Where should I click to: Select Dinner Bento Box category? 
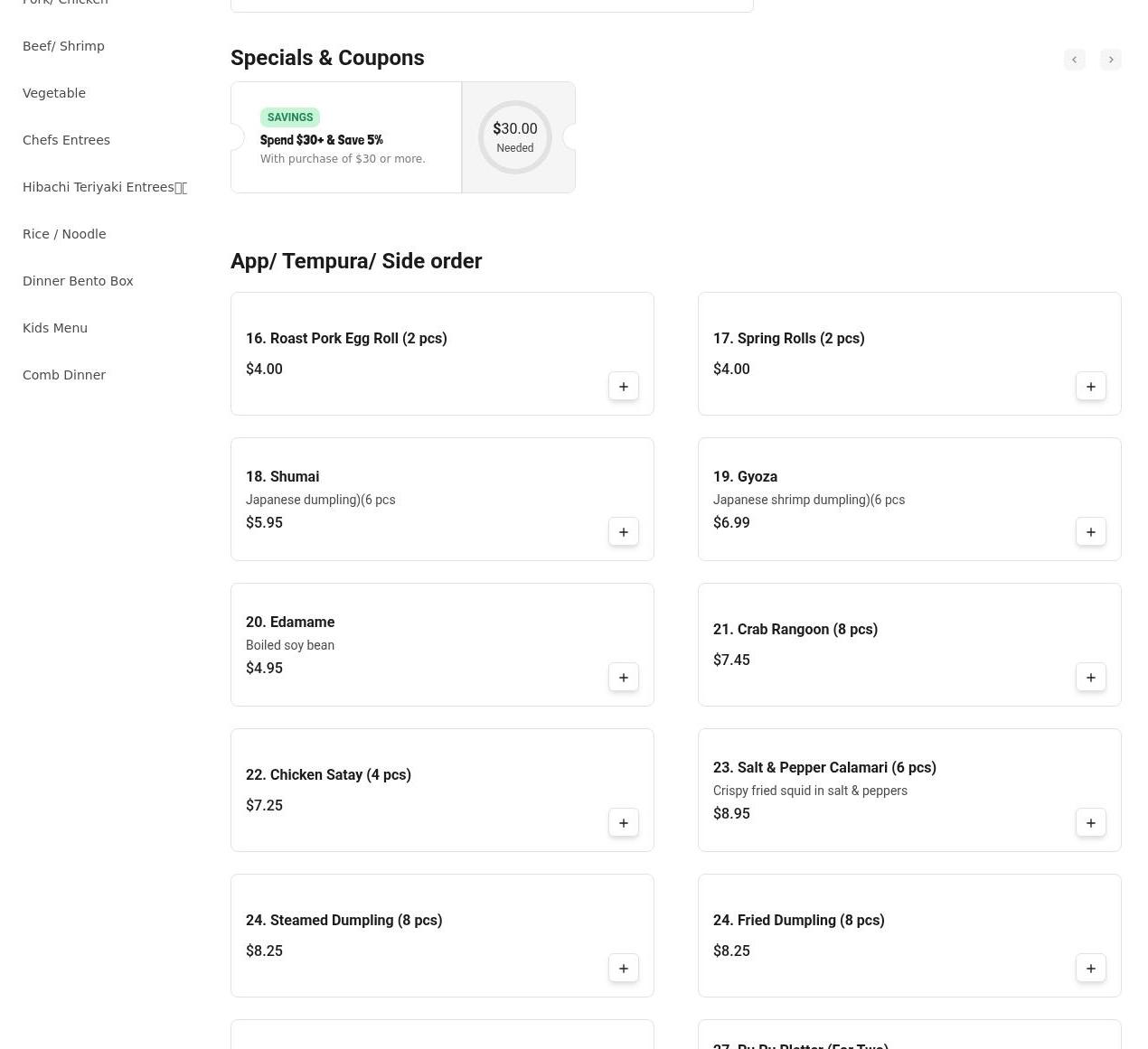pyautogui.click(x=78, y=281)
